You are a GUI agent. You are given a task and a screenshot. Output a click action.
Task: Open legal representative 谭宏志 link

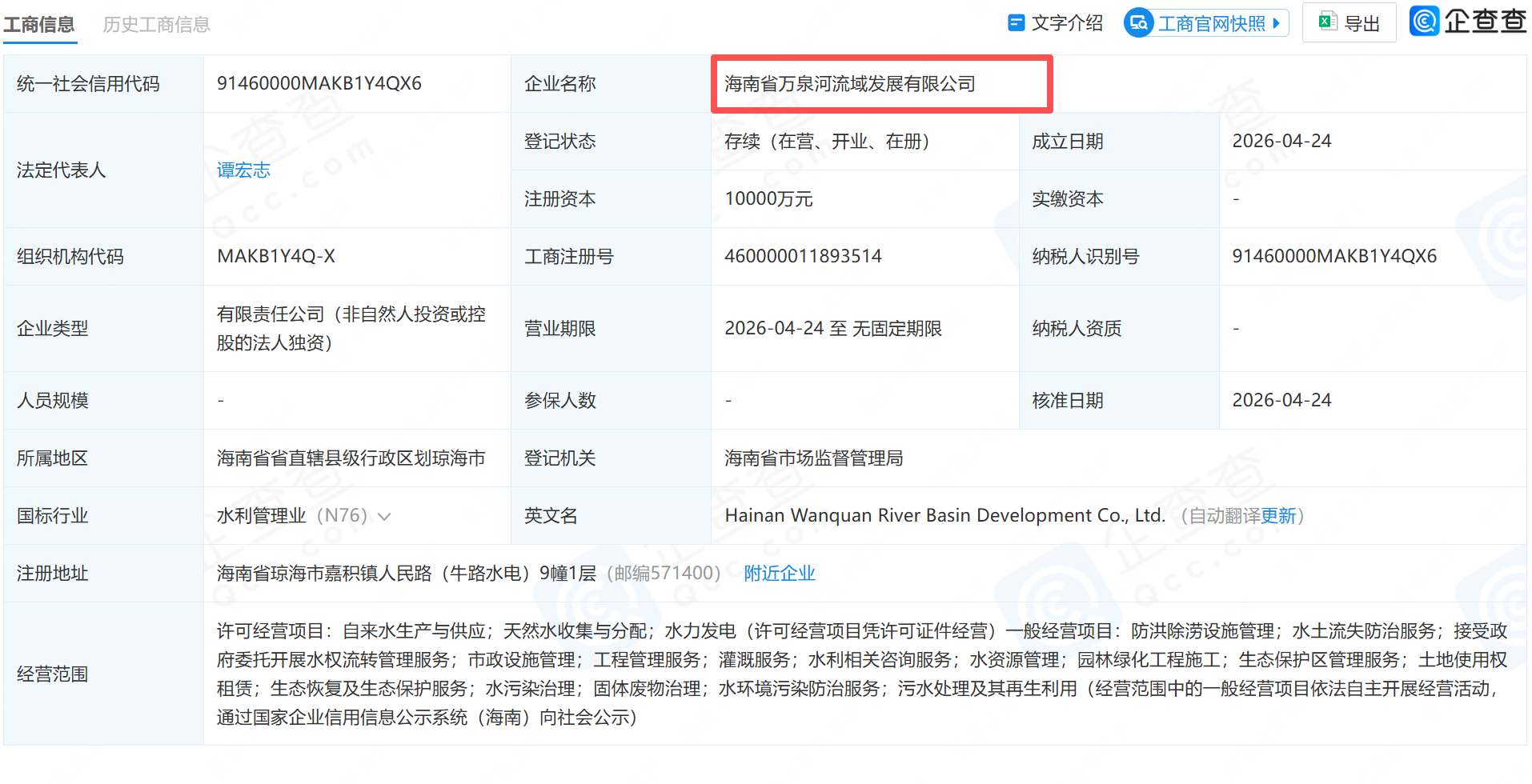coord(243,170)
